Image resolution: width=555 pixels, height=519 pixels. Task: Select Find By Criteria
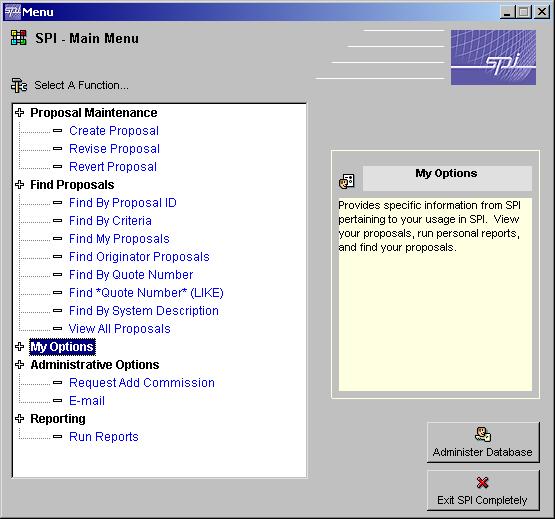coord(110,221)
